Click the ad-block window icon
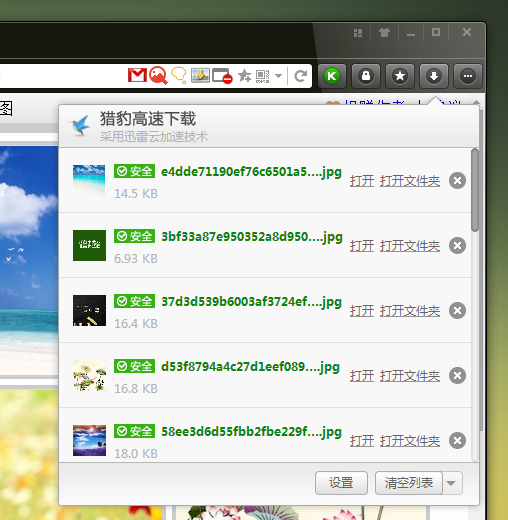This screenshot has height=520, width=508. [x=222, y=76]
